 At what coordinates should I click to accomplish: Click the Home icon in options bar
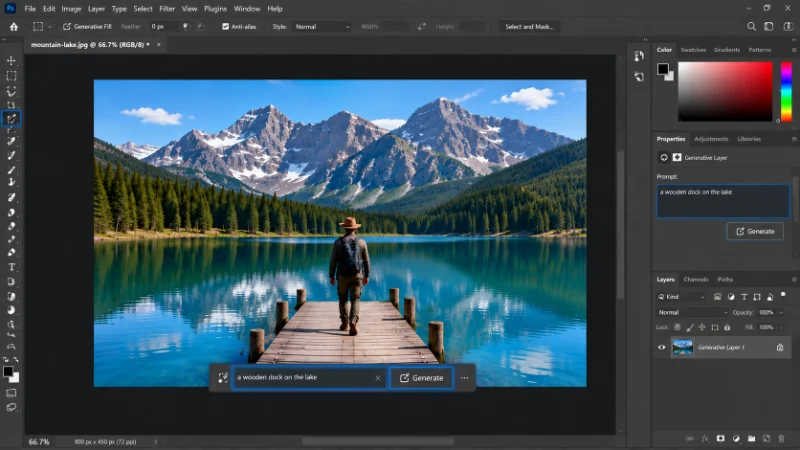click(x=14, y=27)
